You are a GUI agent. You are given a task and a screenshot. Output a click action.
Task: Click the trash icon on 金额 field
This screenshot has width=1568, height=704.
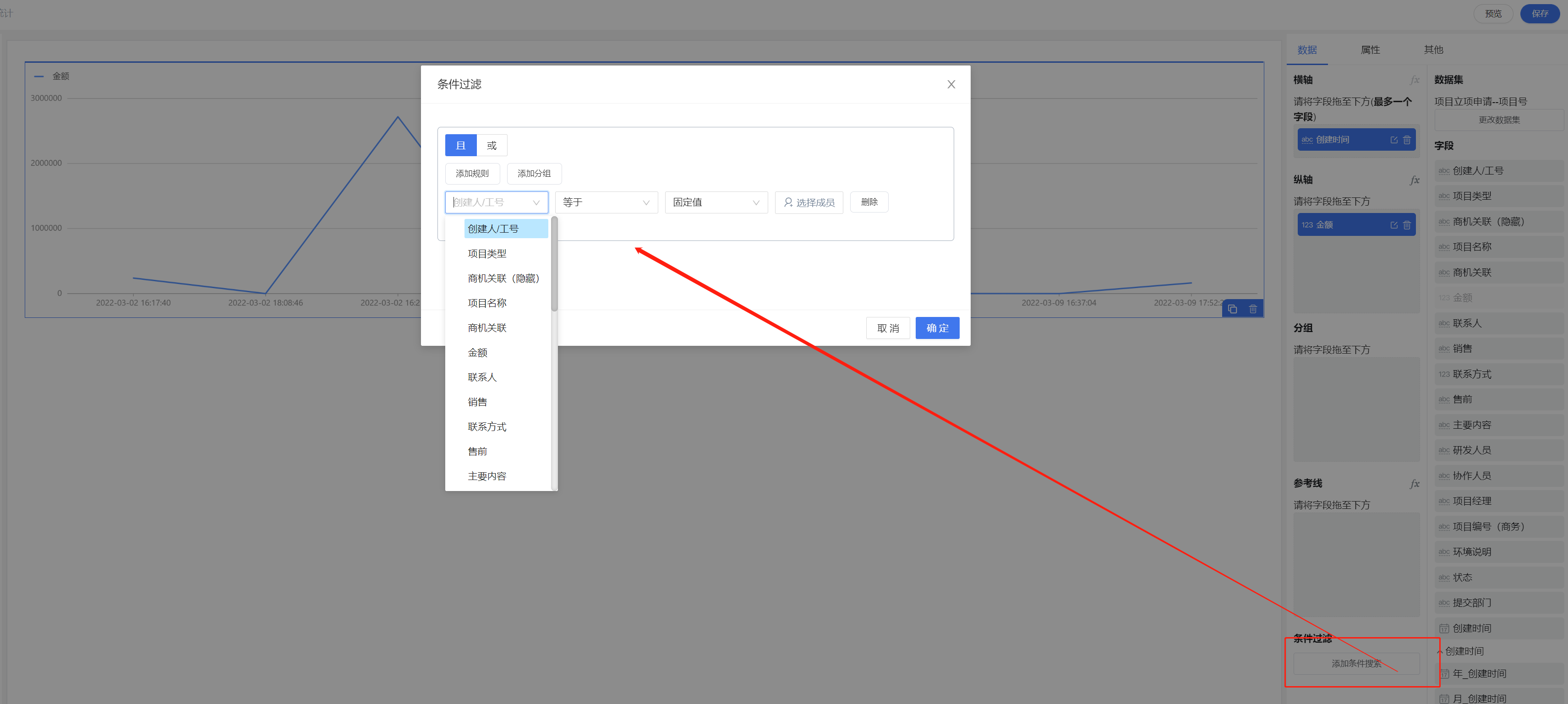(x=1407, y=225)
